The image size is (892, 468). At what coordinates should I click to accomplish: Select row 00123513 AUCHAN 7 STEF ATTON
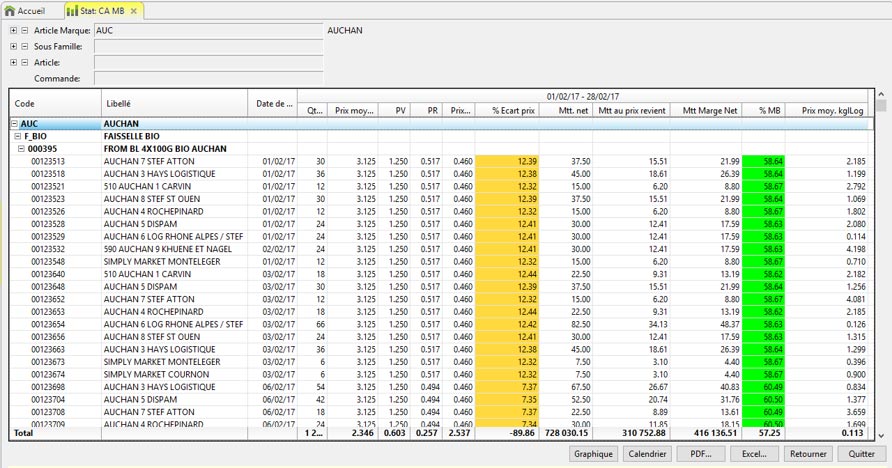pyautogui.click(x=441, y=161)
